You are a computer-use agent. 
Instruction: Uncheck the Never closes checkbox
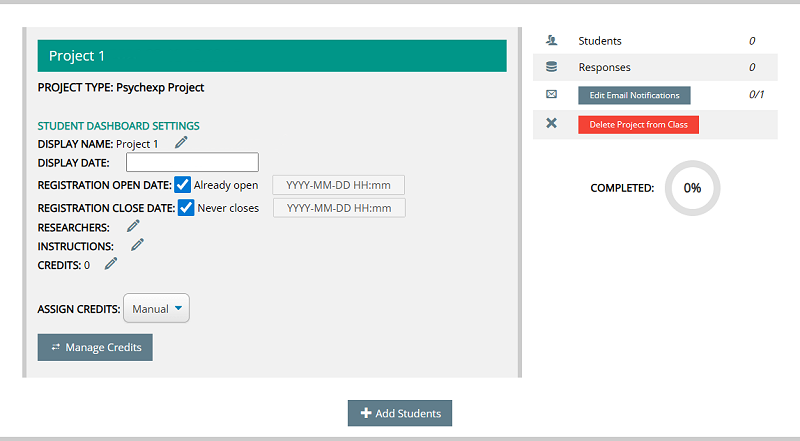click(x=186, y=208)
